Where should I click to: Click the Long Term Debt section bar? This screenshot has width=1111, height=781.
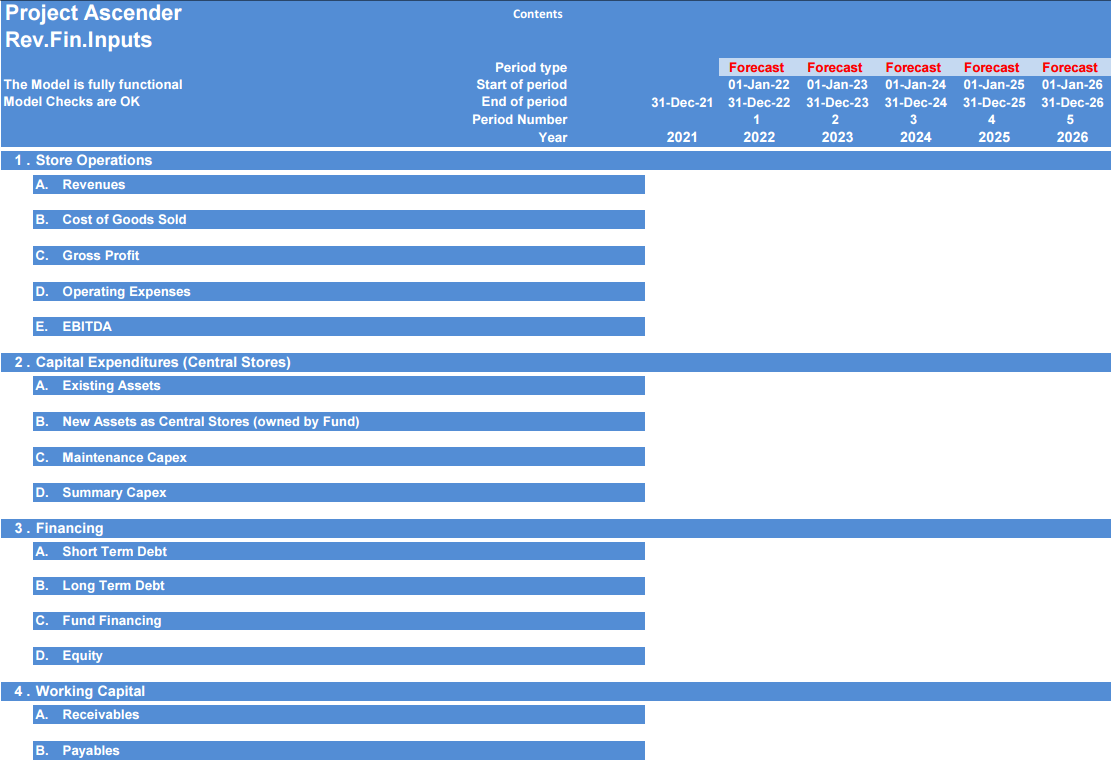click(x=339, y=585)
